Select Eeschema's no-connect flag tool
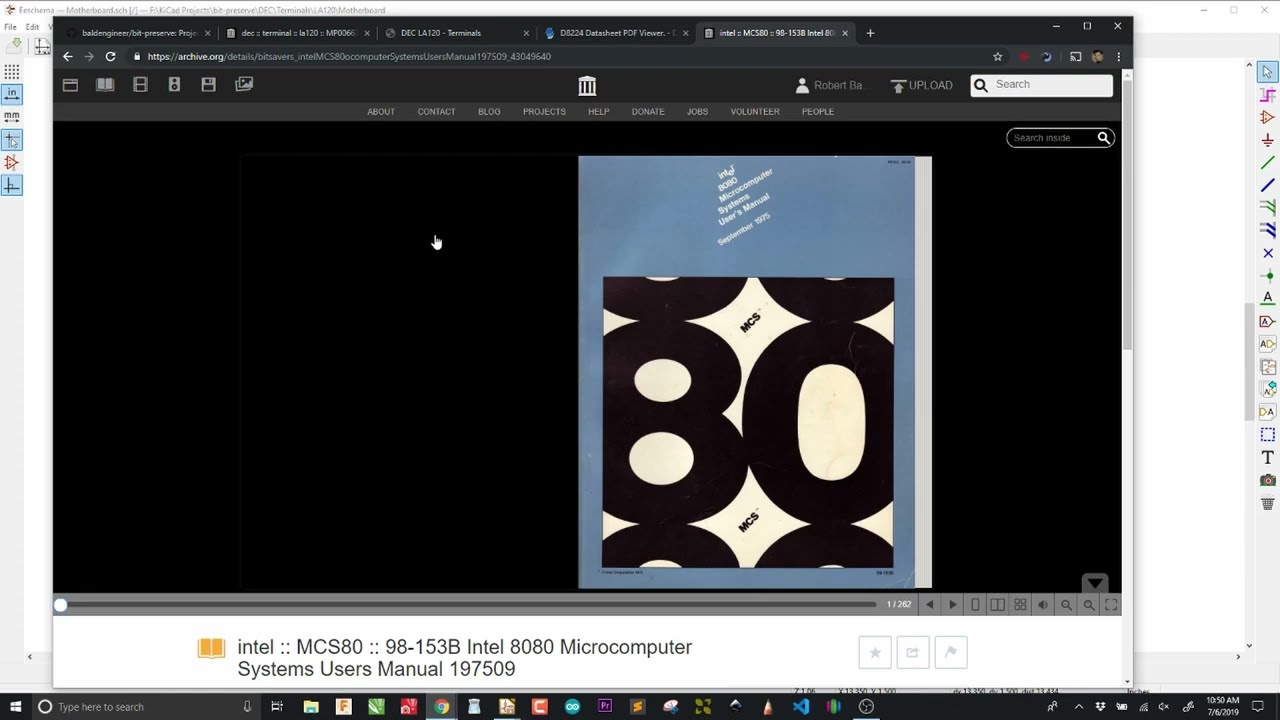Screen dimensions: 1280x720 1267,253
